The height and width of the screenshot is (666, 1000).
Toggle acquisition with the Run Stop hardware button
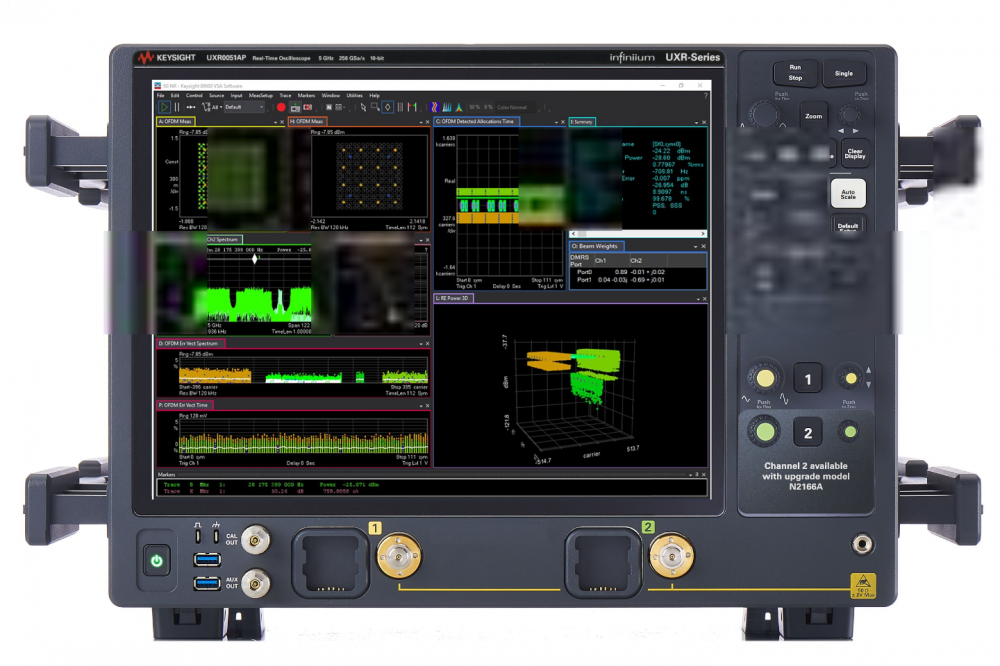pos(795,73)
